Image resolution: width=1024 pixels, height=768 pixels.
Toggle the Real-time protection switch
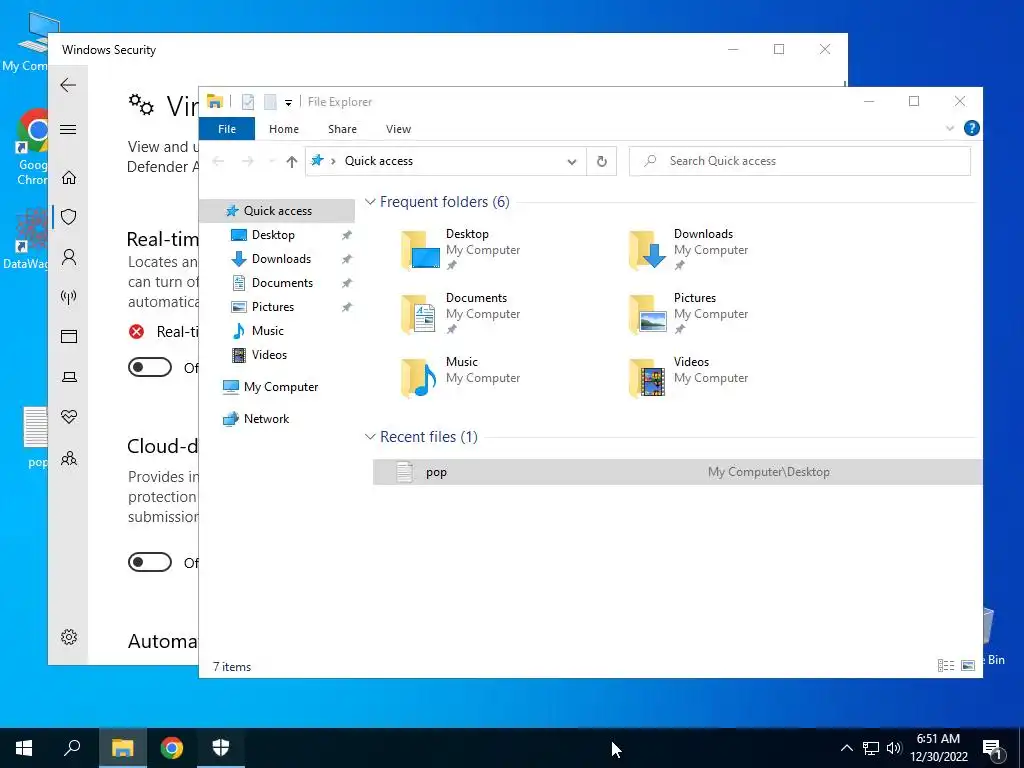coord(150,367)
